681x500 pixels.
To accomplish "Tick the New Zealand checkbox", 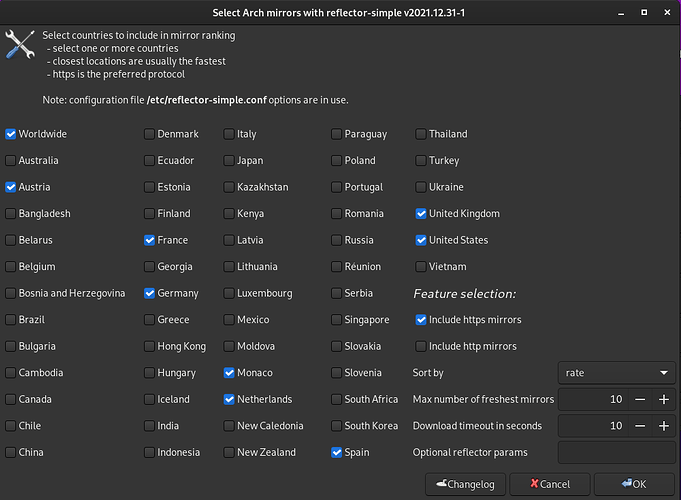I will [x=229, y=452].
